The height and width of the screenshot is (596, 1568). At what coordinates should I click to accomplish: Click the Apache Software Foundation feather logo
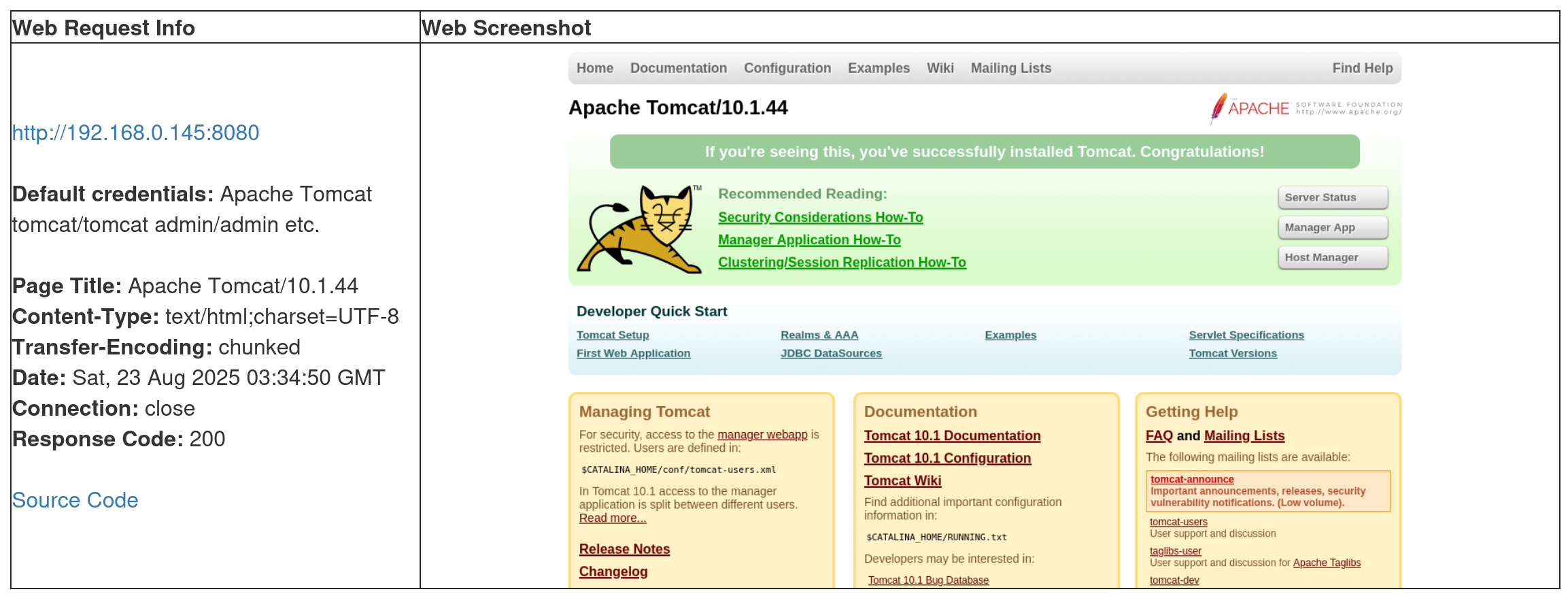tap(1306, 109)
